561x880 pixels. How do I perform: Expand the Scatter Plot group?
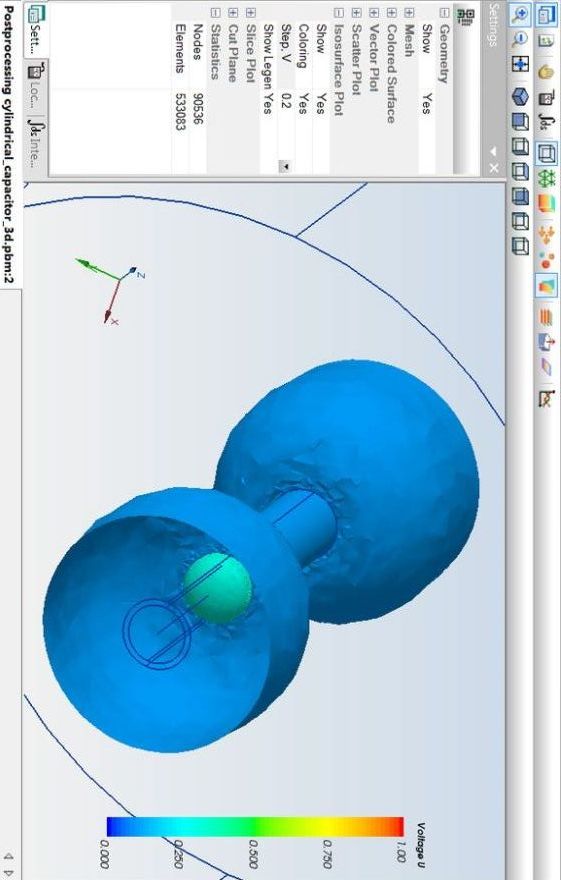pos(356,12)
